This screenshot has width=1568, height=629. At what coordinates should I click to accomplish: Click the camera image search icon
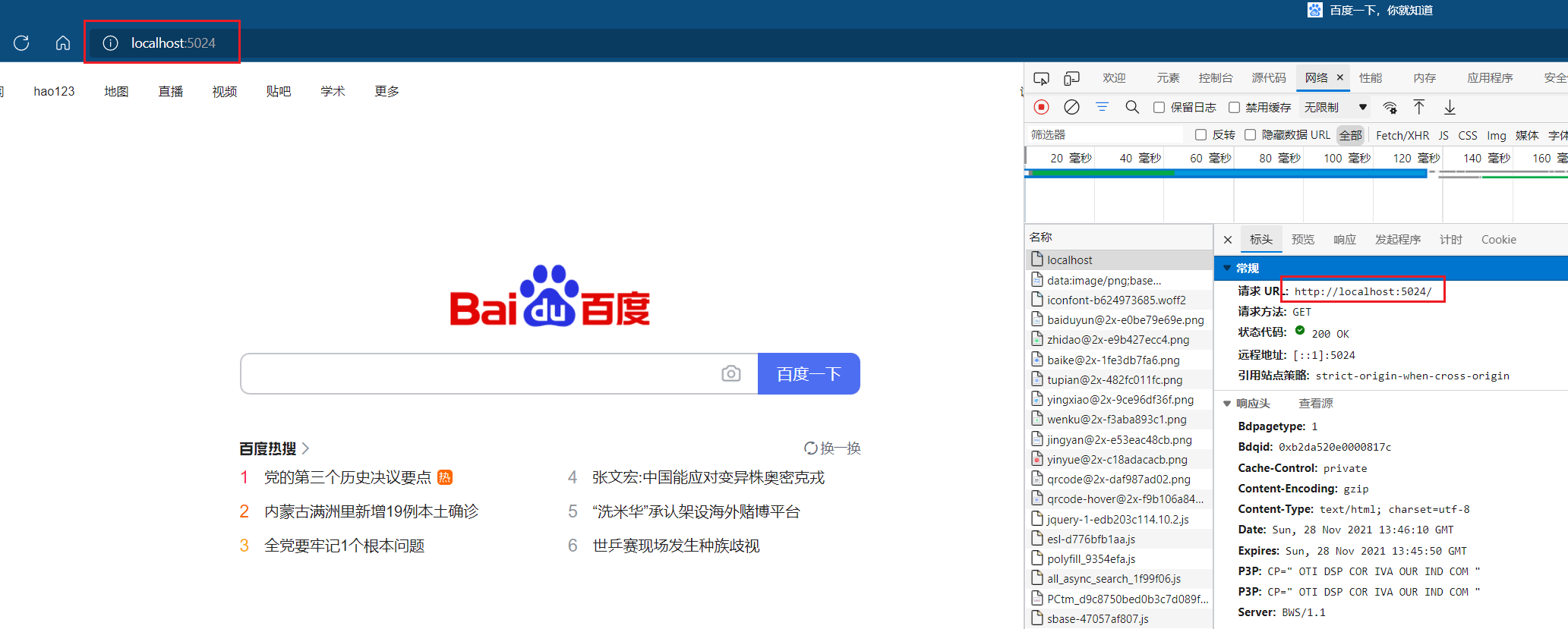(731, 373)
